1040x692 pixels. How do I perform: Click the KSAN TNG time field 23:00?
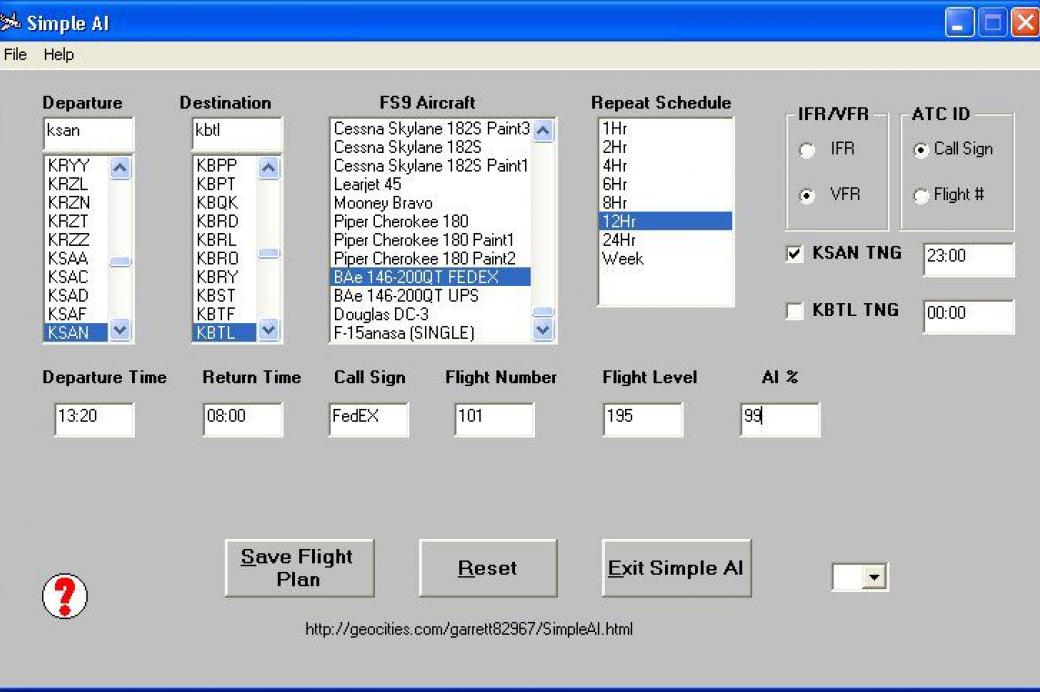(x=968, y=259)
